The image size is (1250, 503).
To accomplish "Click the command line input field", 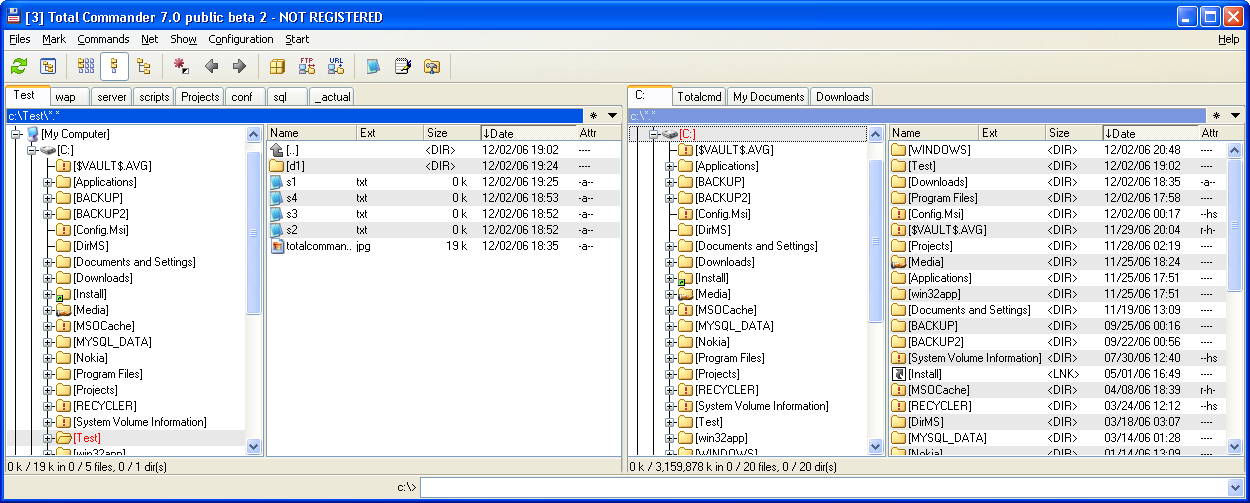I will click(x=822, y=487).
